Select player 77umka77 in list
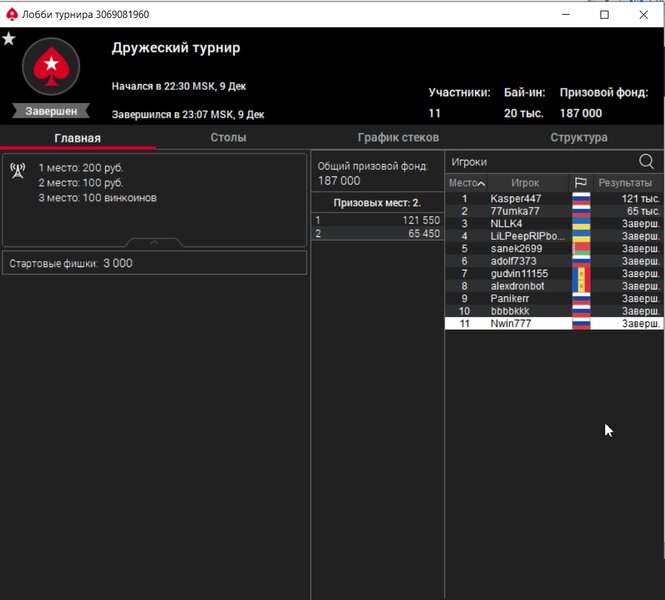Screen dimensions: 665x600 (514, 212)
